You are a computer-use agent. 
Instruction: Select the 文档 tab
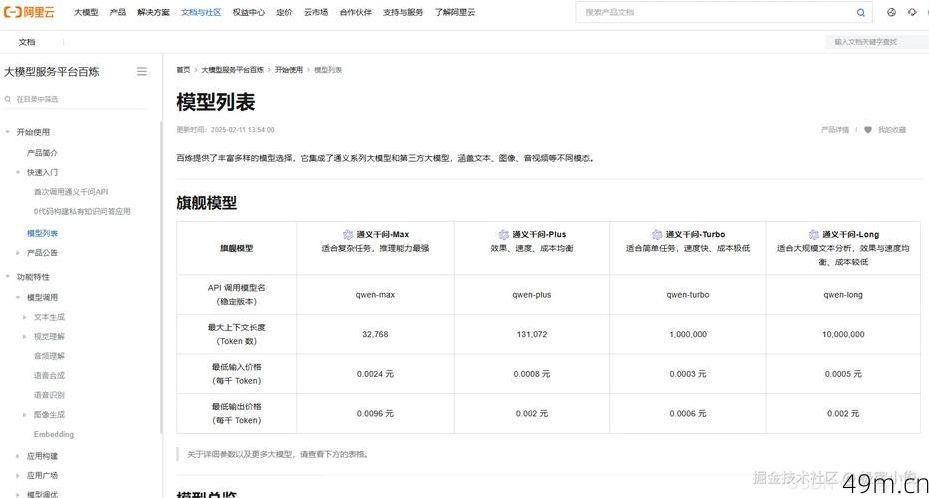[x=27, y=42]
